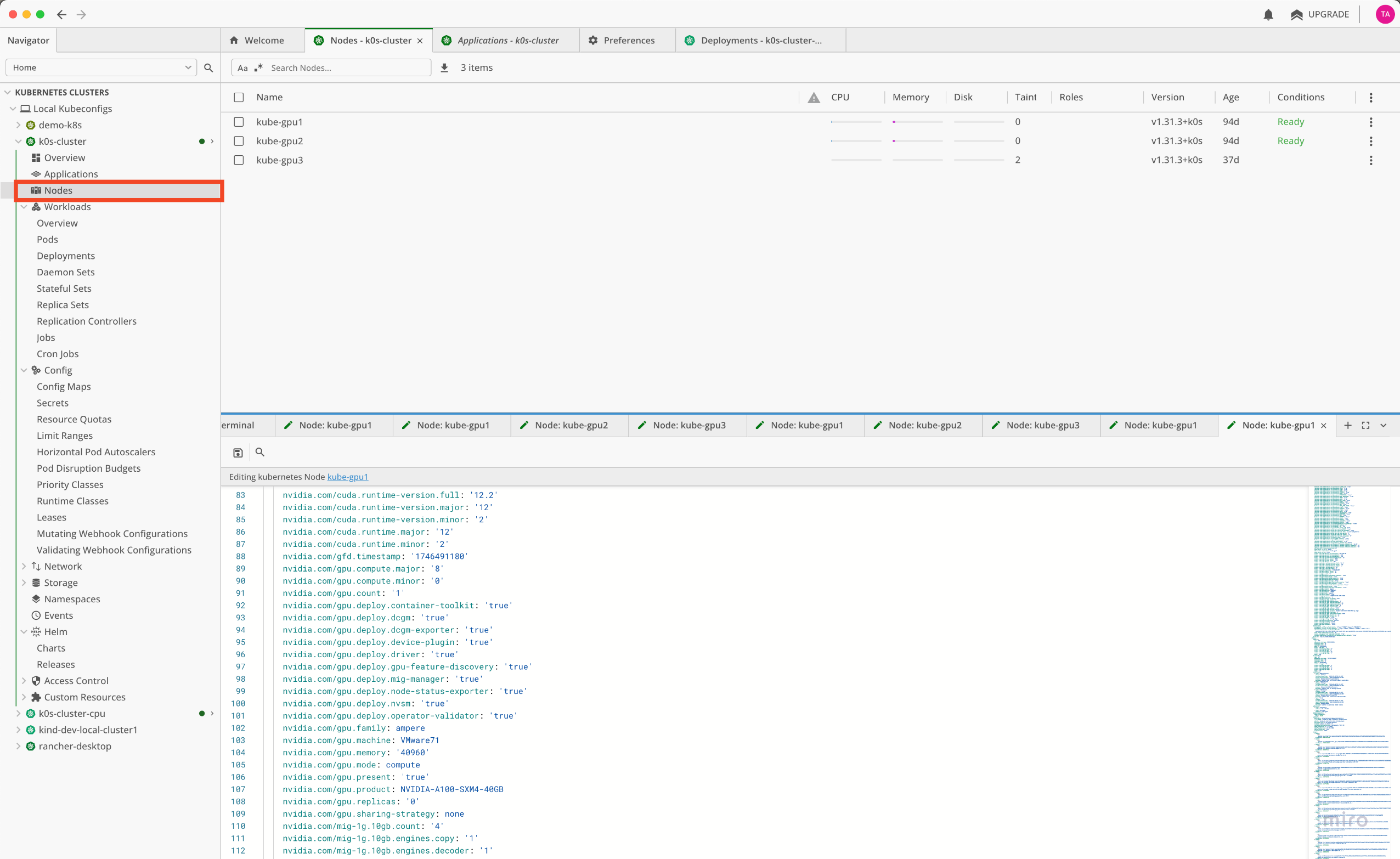This screenshot has width=1400, height=859.
Task: Expand the Access Control section
Action: point(24,681)
